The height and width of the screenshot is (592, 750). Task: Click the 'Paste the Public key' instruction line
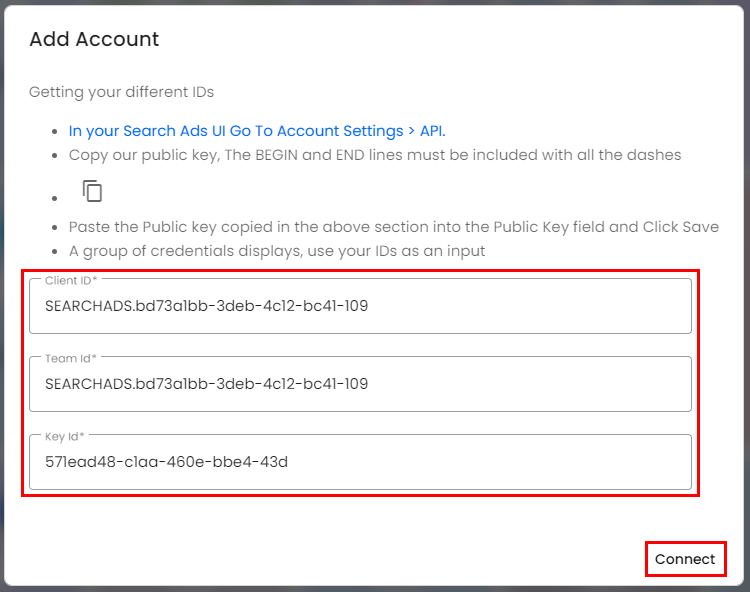[x=393, y=227]
